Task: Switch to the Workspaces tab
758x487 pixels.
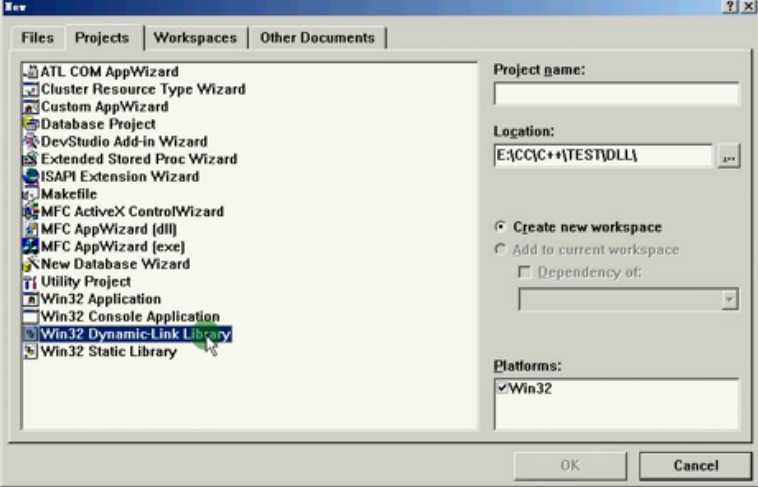Action: coord(195,38)
